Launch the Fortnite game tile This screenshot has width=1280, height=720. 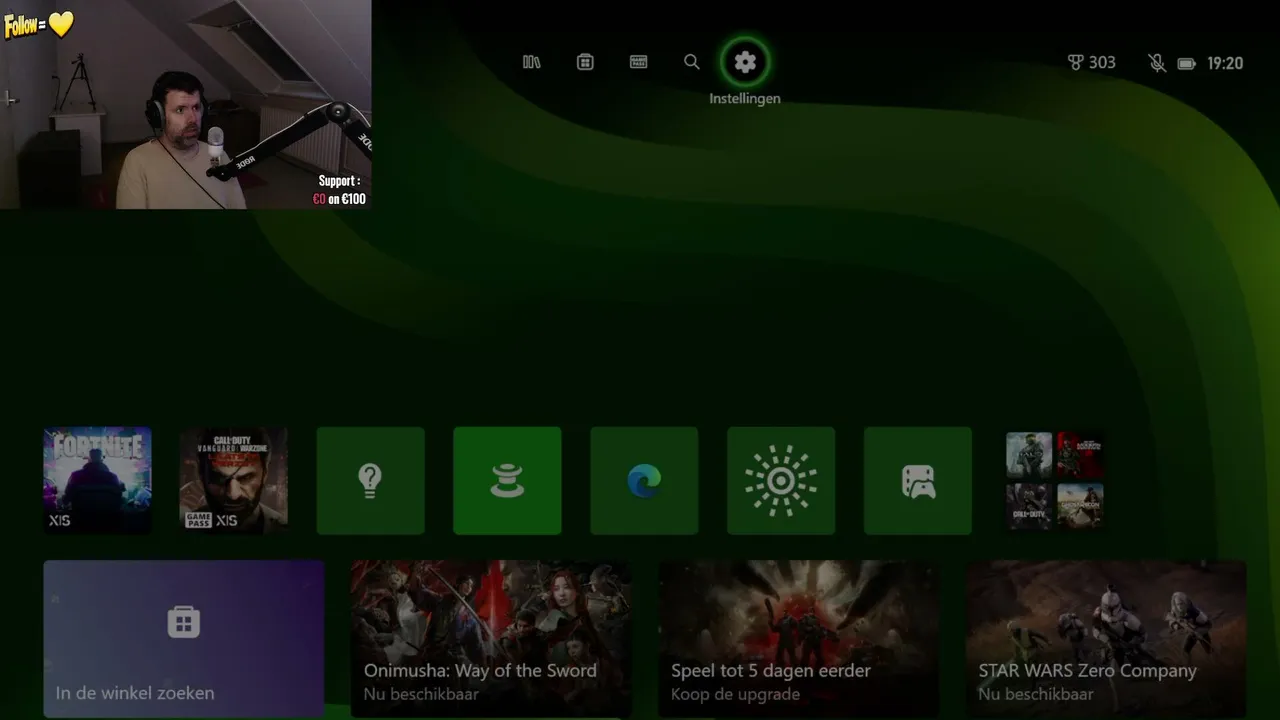click(x=97, y=481)
